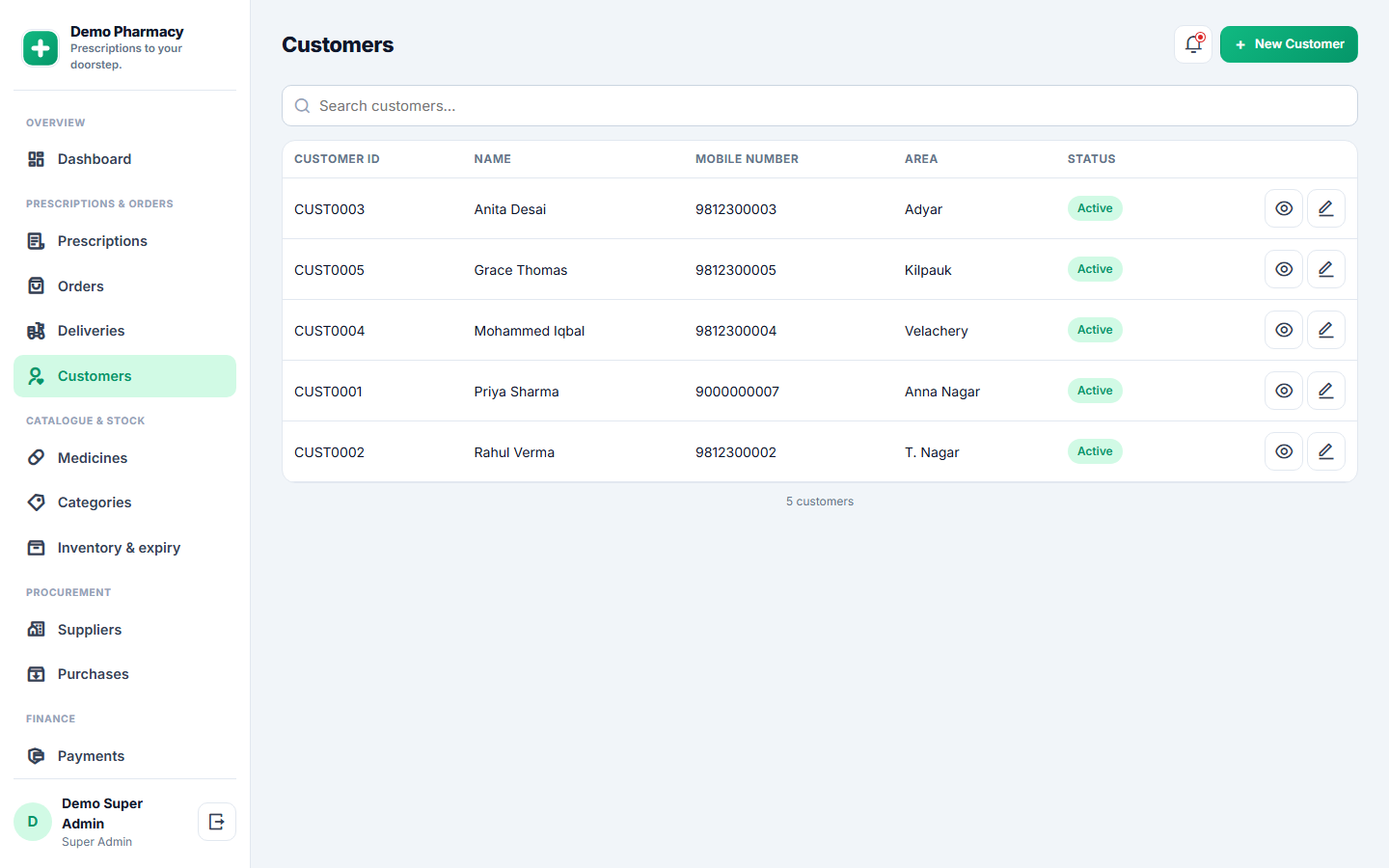This screenshot has height=868, width=1389.
Task: Click mobile number 9000000007
Action: pyautogui.click(x=737, y=392)
